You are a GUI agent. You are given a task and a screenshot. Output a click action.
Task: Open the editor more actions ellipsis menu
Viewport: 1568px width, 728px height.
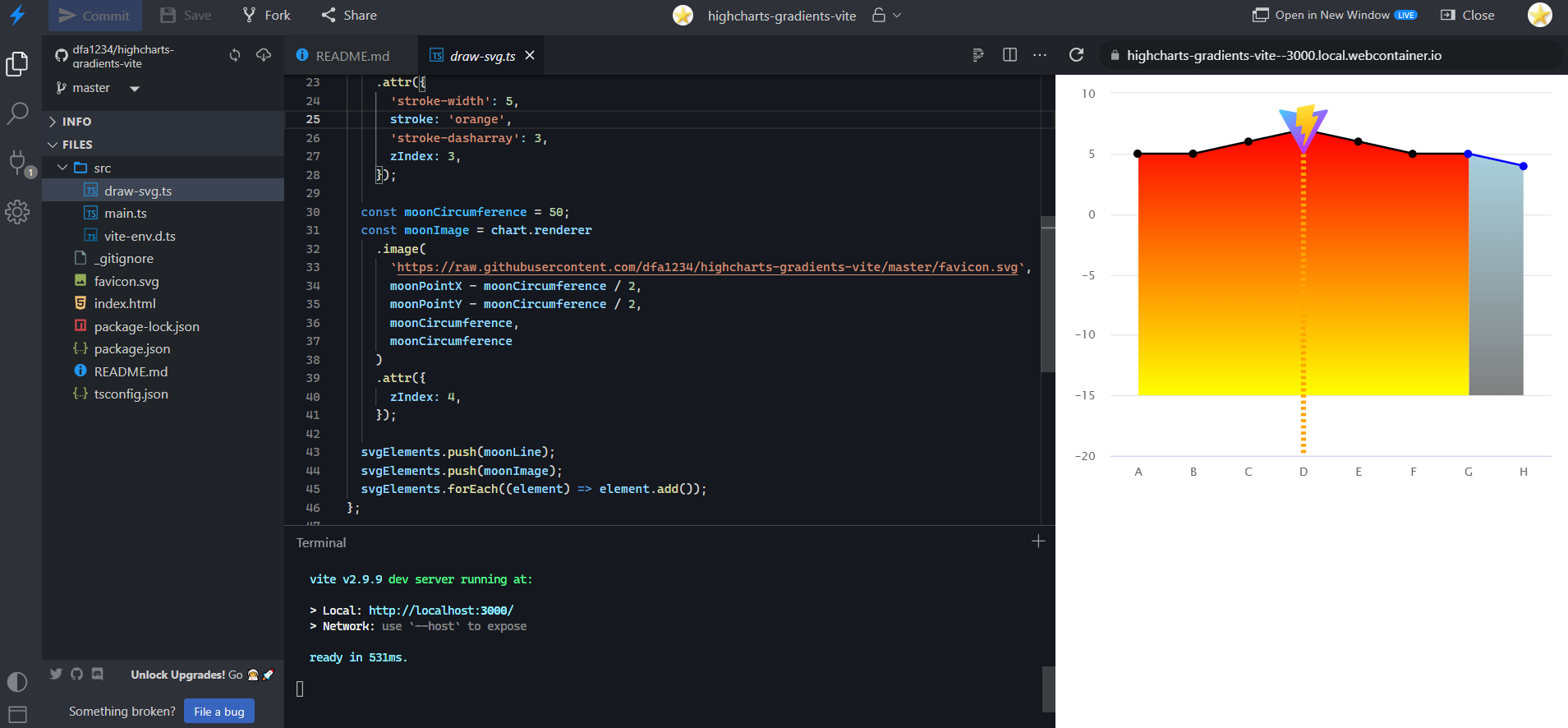point(1040,55)
